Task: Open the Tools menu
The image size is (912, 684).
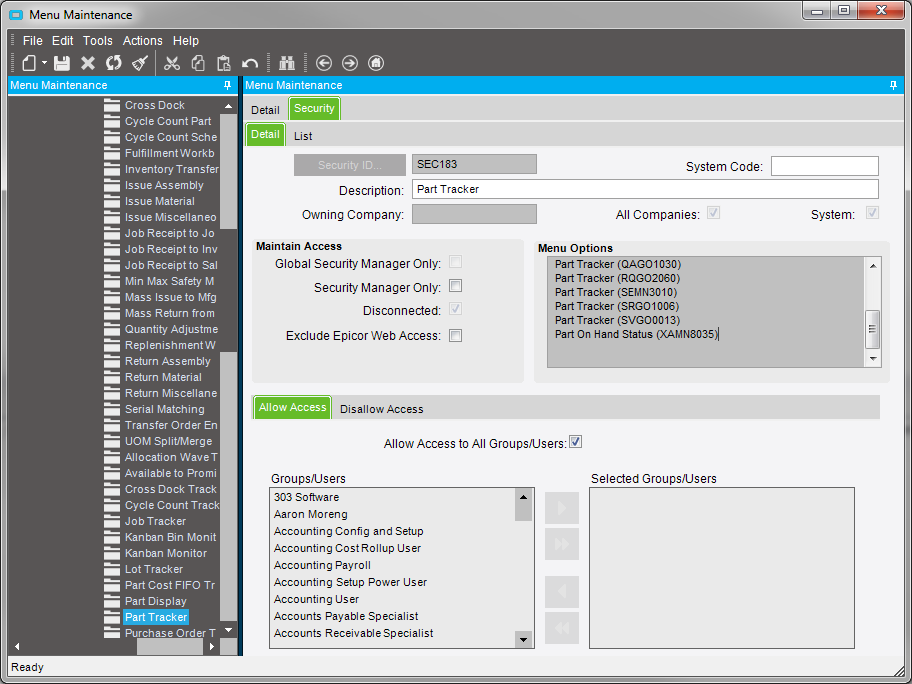Action: click(x=97, y=41)
